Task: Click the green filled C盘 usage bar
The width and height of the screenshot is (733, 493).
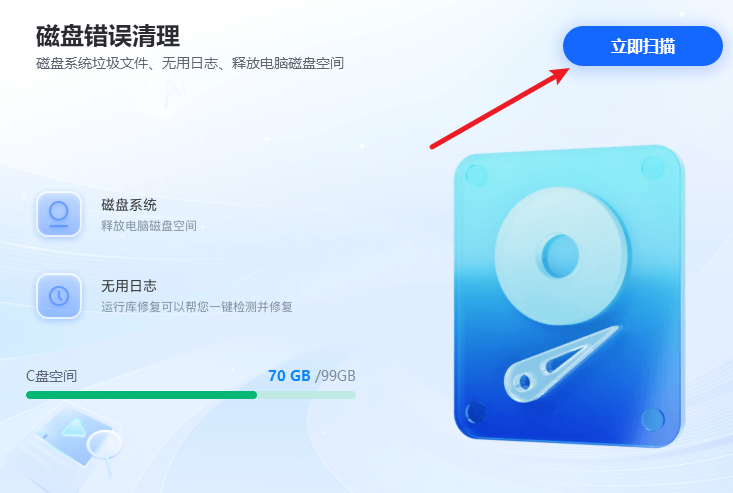Action: click(142, 395)
